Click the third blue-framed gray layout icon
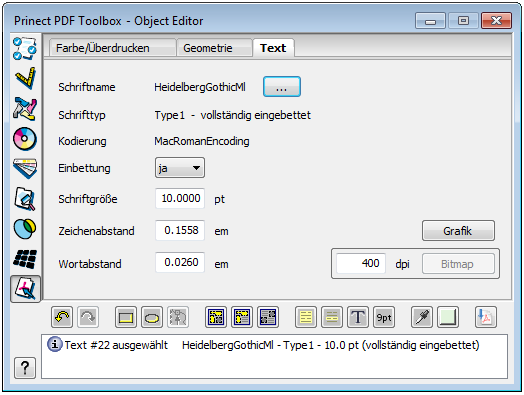The height and width of the screenshot is (395, 524). [268, 317]
